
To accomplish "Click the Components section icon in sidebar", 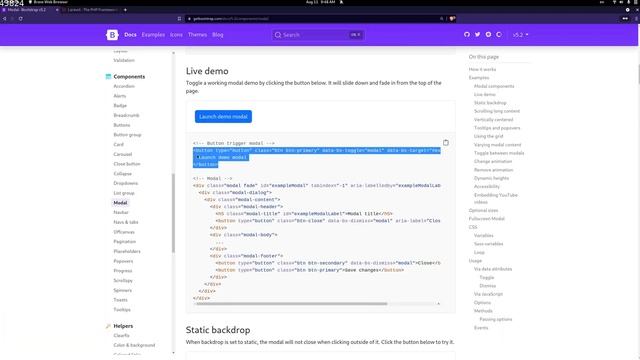I will point(108,76).
